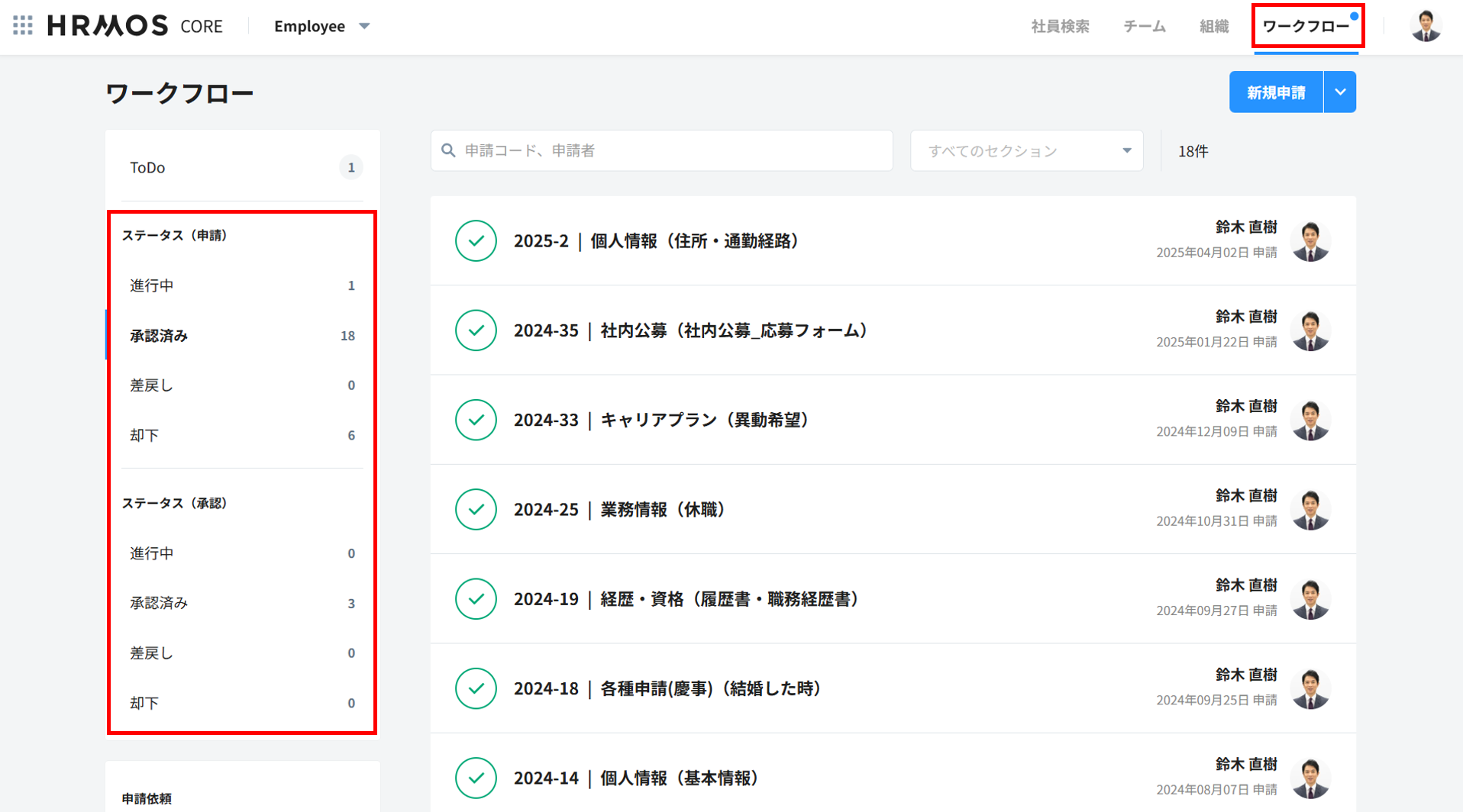Viewport: 1463px width, 812px height.
Task: Open the app launcher grid icon
Action: (23, 26)
